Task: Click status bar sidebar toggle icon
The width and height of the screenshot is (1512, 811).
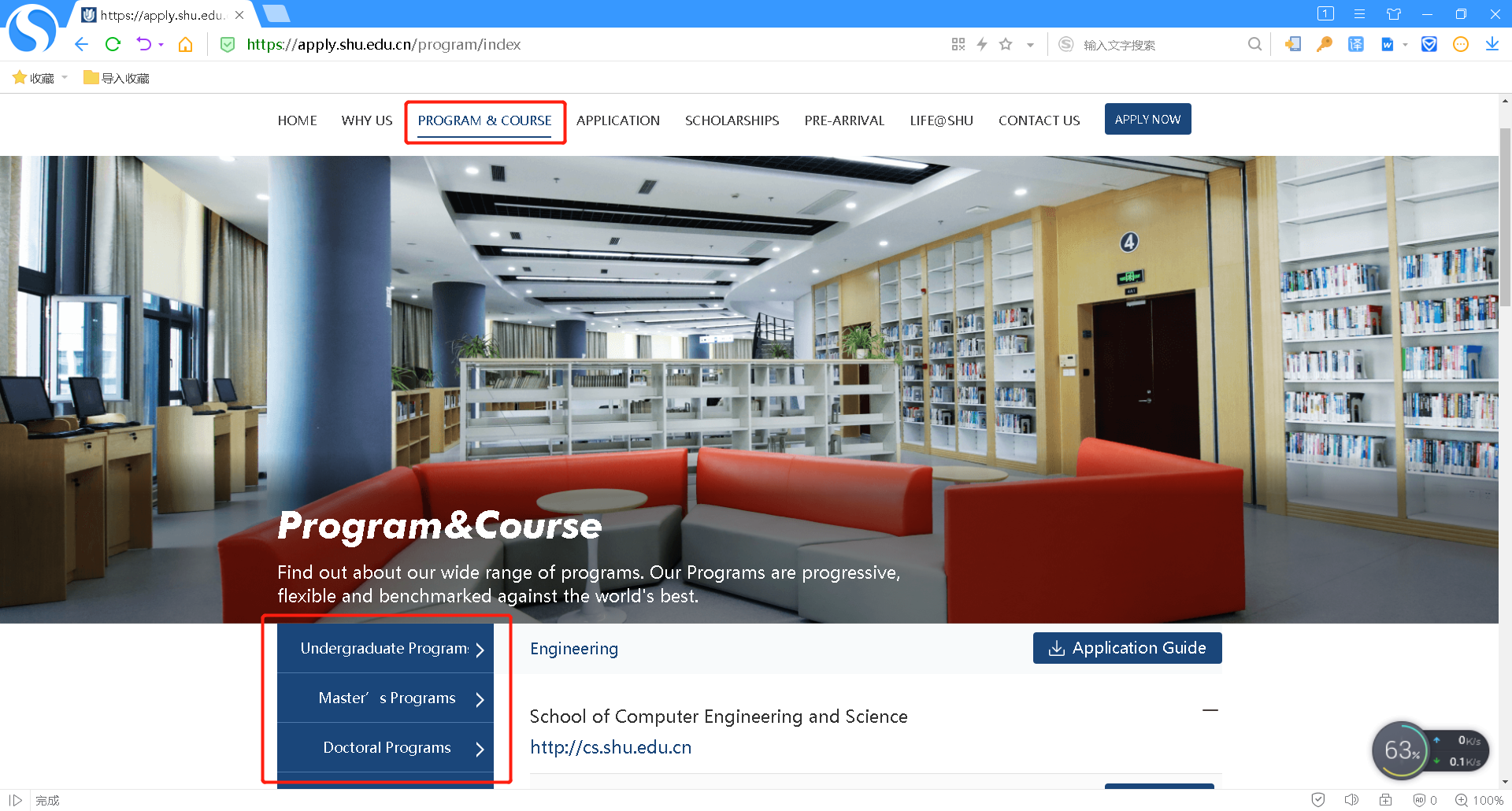Action: point(15,800)
